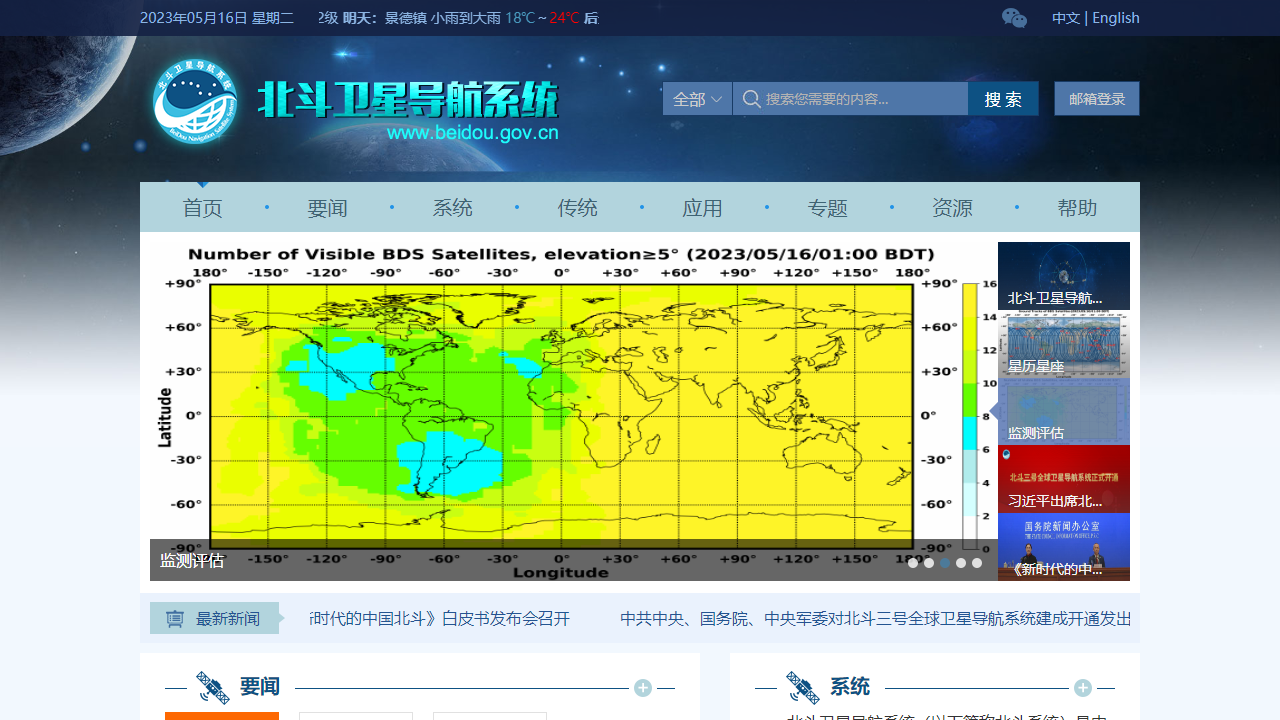Expand 系统 section with plus icon

[x=1083, y=687]
